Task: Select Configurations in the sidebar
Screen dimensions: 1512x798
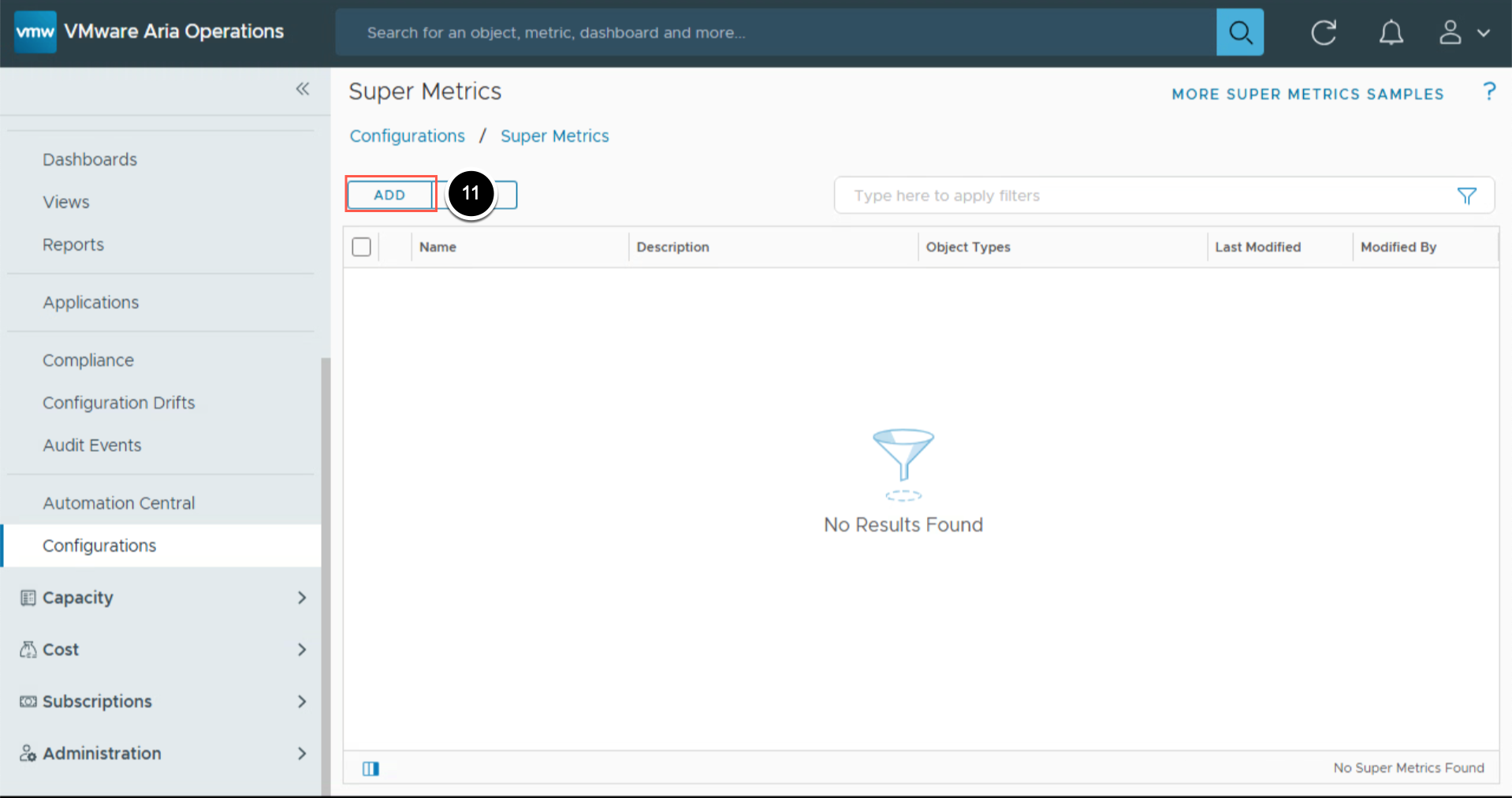Action: pos(161,546)
